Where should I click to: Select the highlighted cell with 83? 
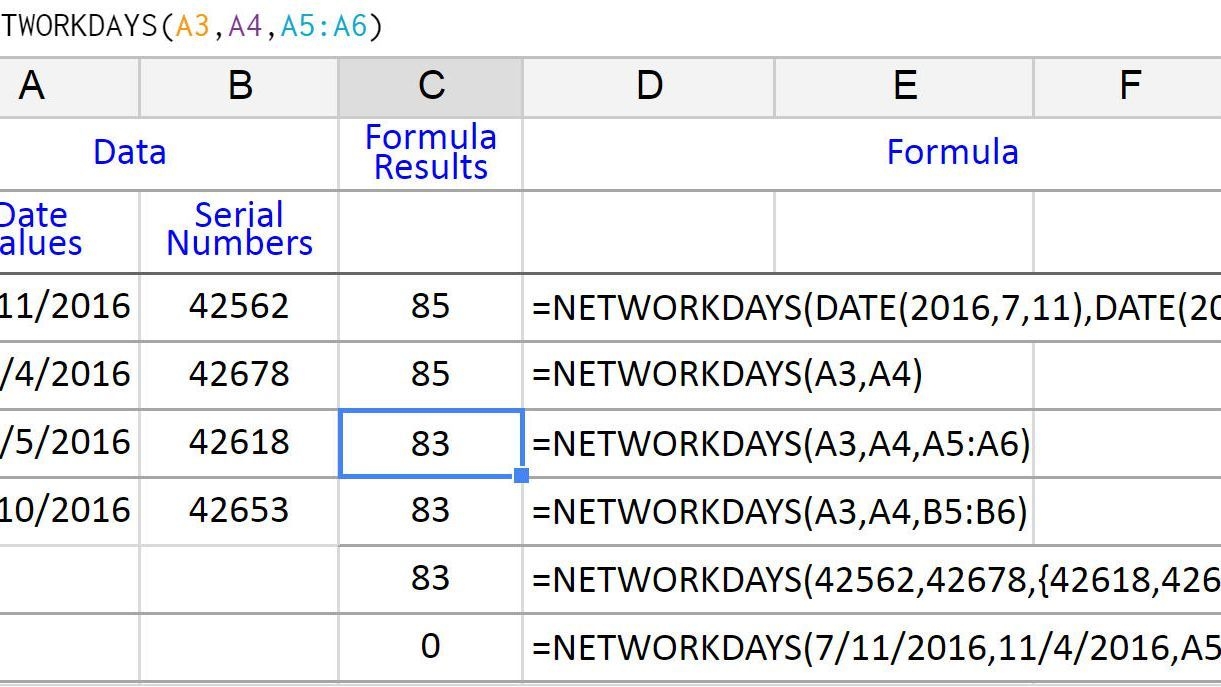pyautogui.click(x=431, y=442)
